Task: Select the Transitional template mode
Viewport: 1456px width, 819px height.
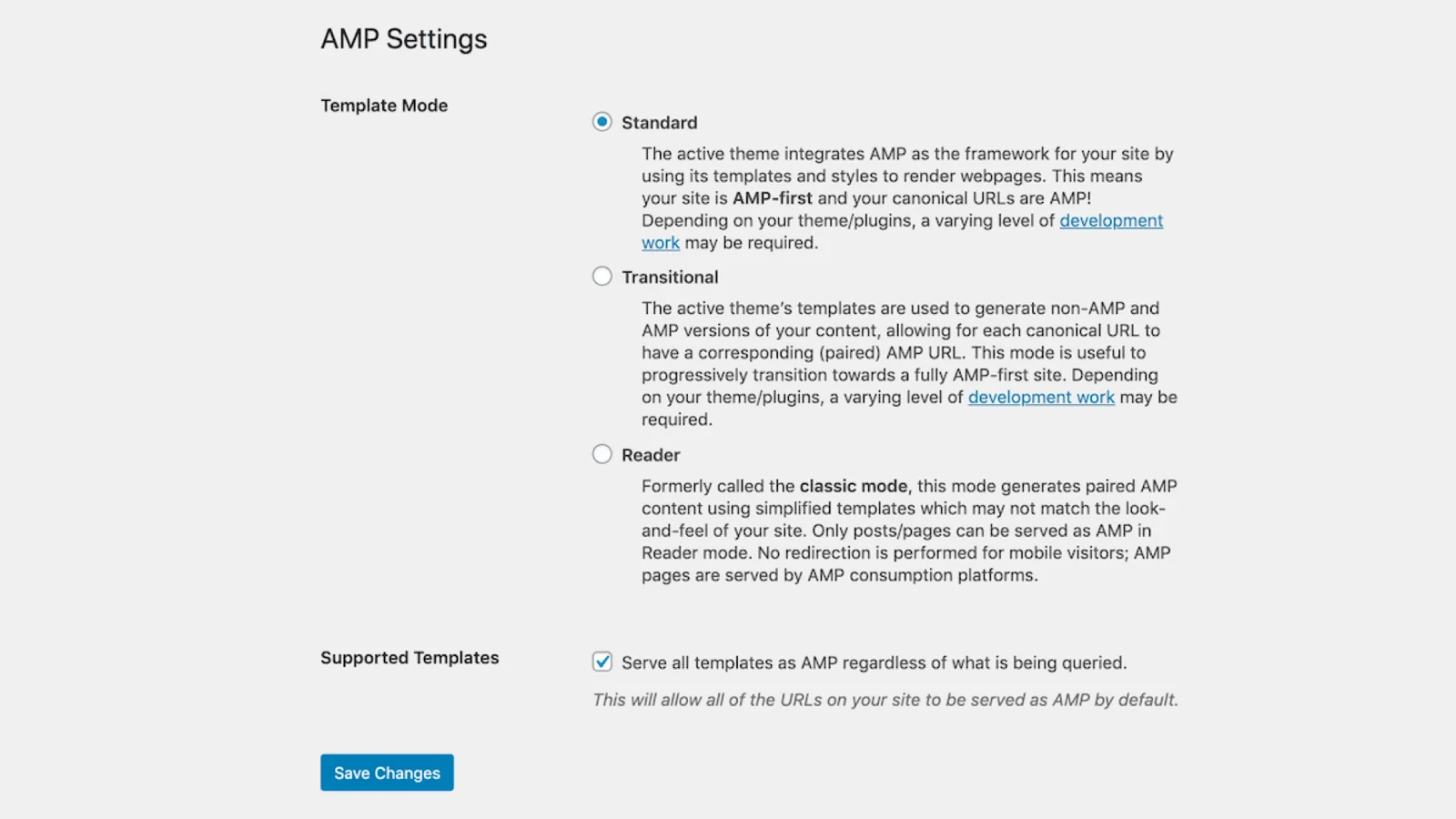Action: point(602,276)
